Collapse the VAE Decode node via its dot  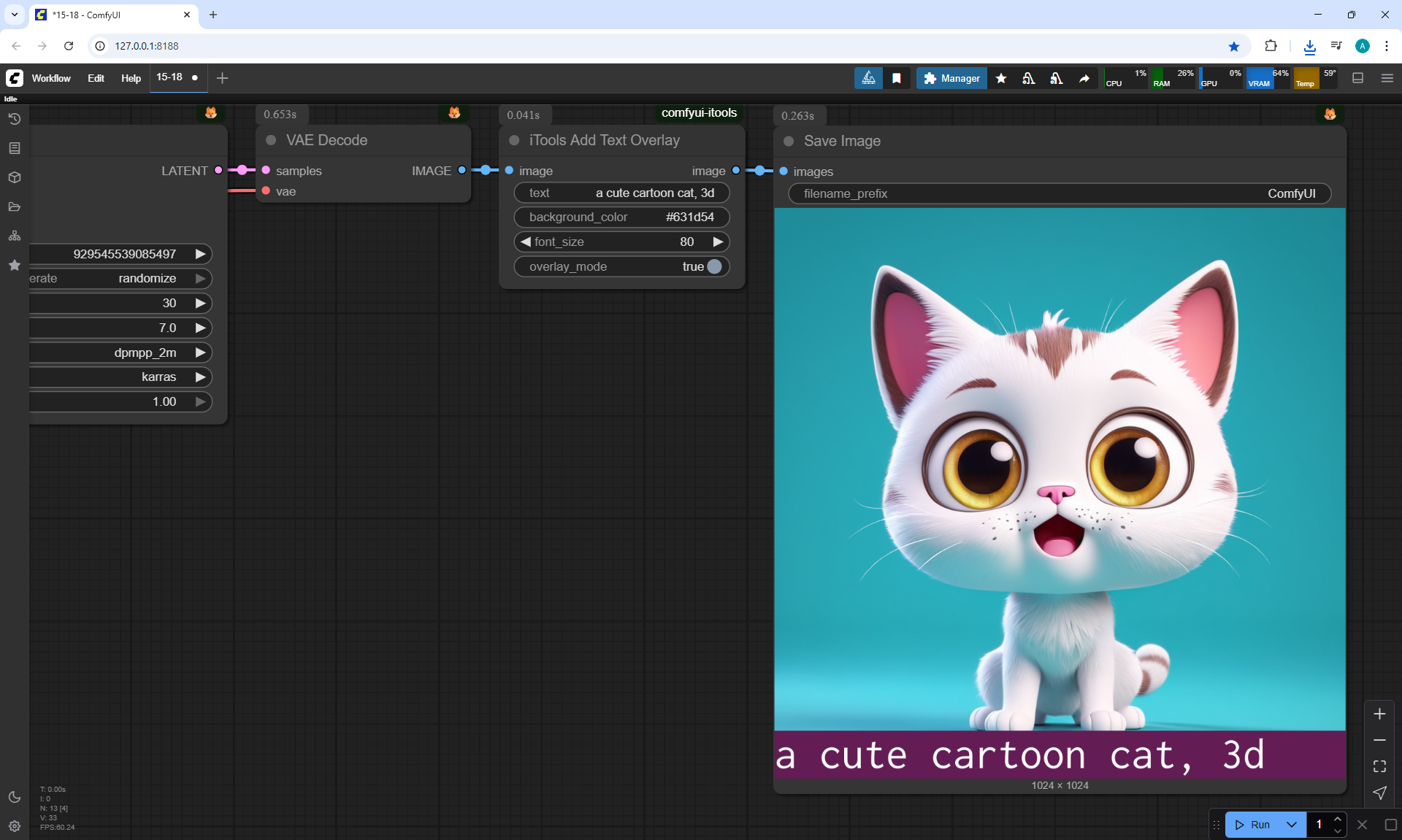pos(271,140)
